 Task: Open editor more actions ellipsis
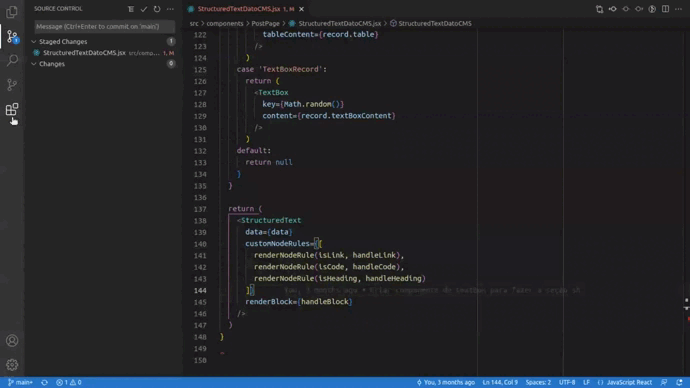click(x=679, y=9)
